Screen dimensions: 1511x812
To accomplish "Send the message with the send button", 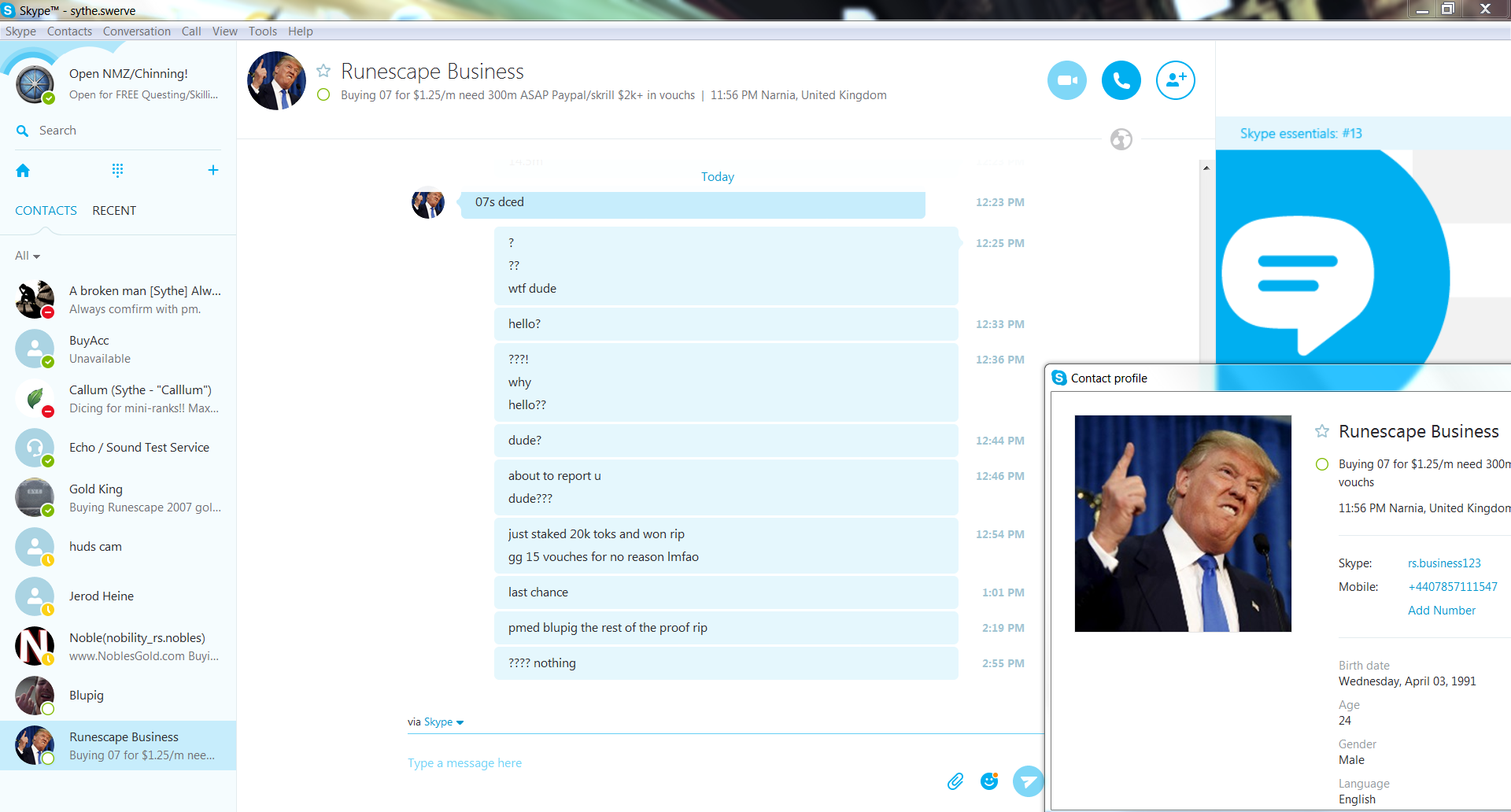I will click(x=1028, y=781).
